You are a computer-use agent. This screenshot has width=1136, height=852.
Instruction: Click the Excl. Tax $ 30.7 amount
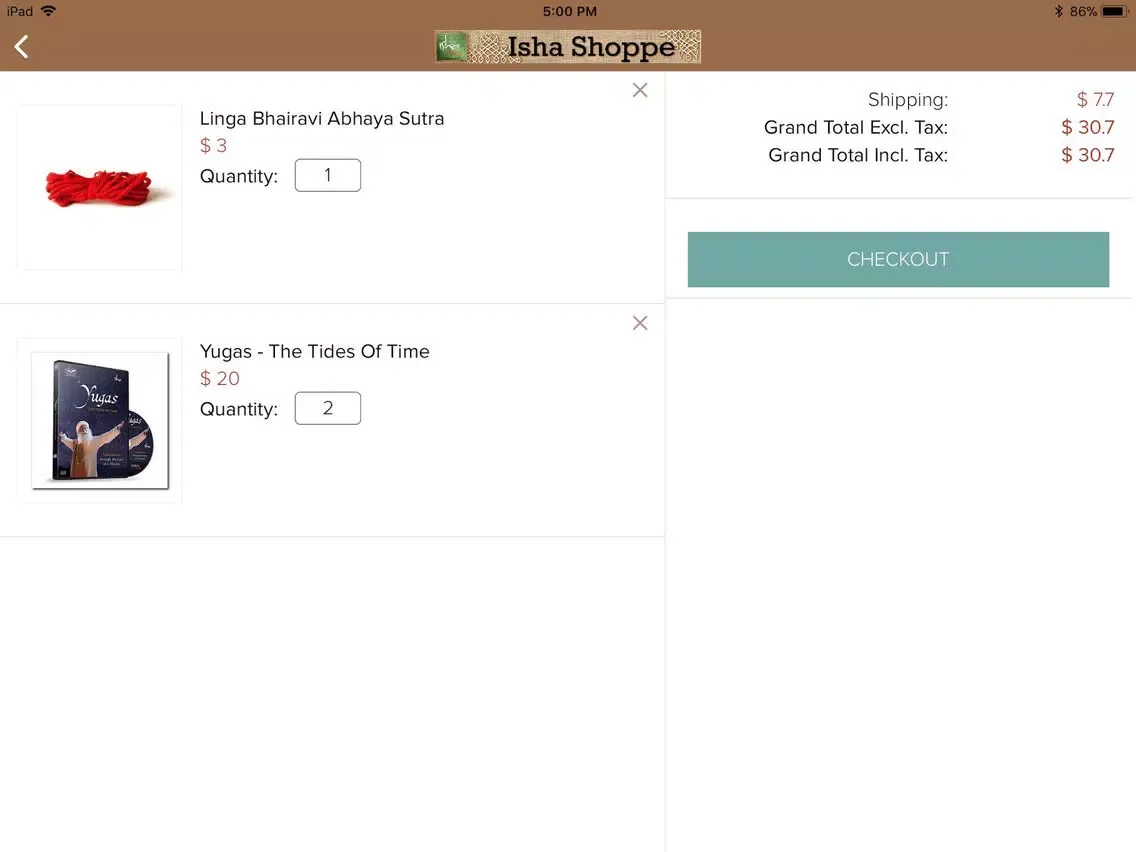pyautogui.click(x=1087, y=128)
